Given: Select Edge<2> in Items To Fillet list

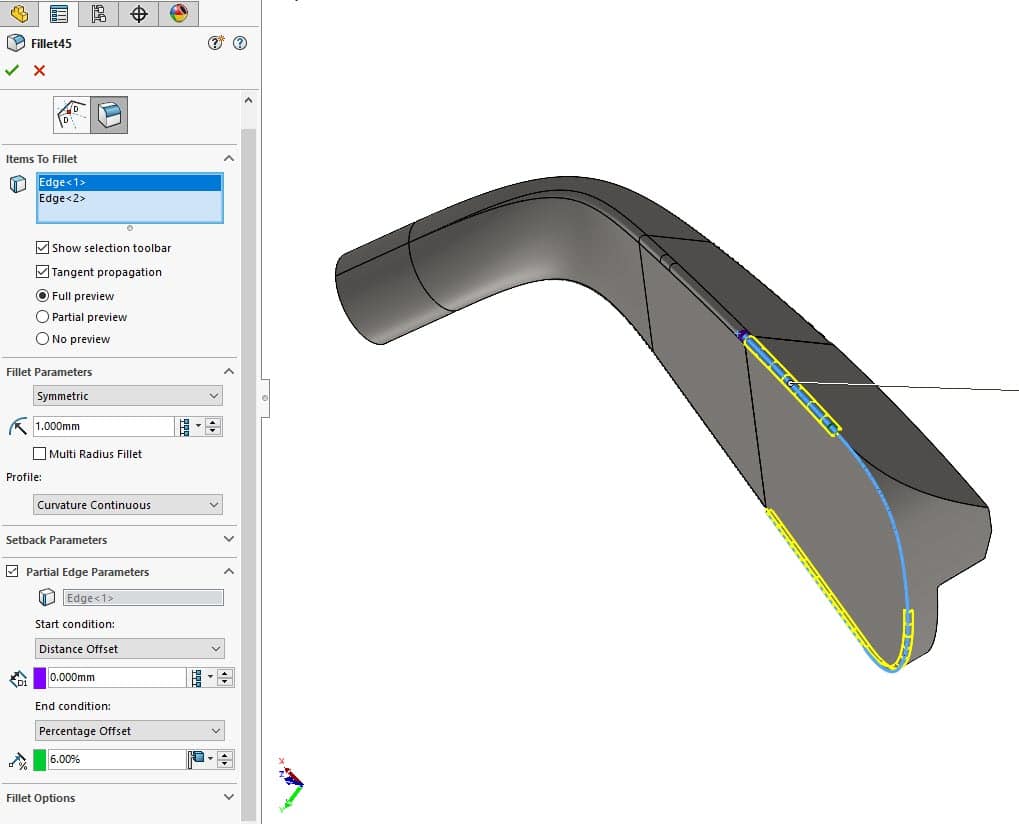Looking at the screenshot, I should coord(62,199).
